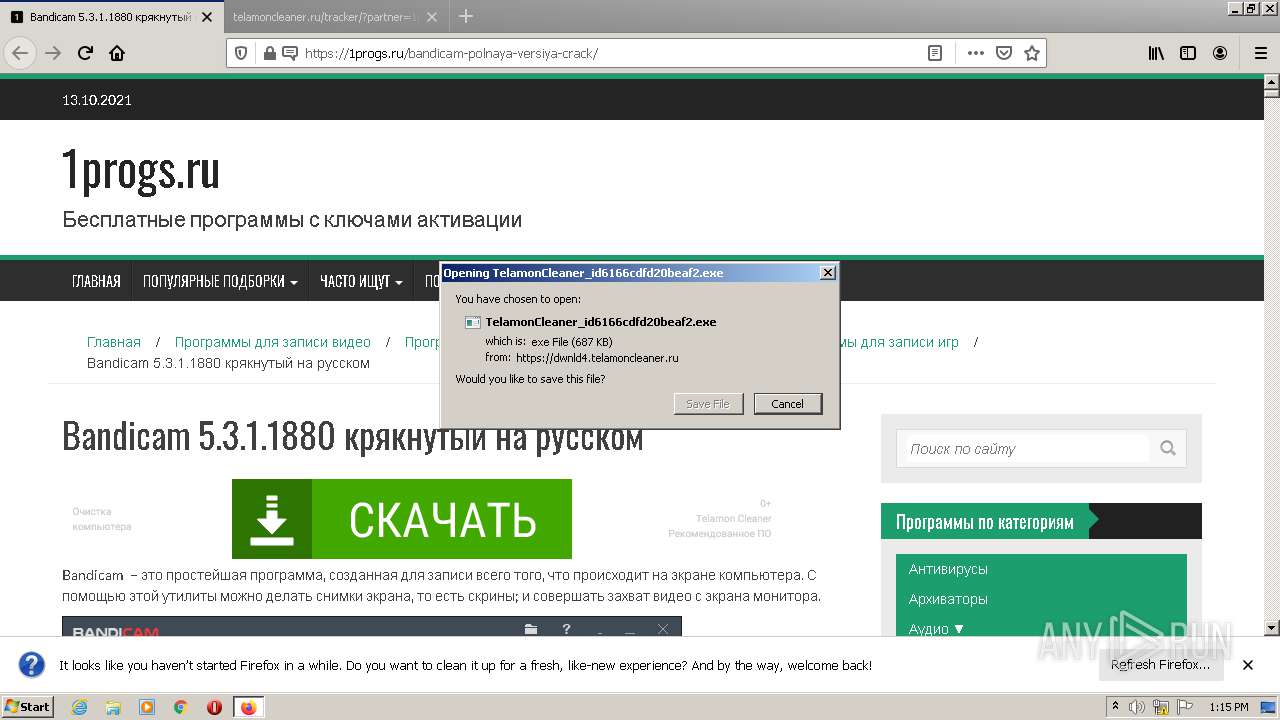View site security padlock info
1280x720 pixels.
point(268,53)
